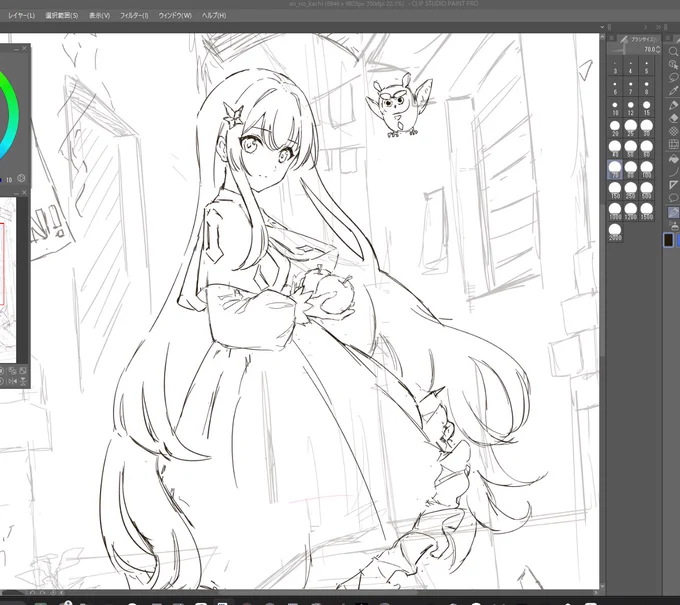This screenshot has width=680, height=605.
Task: Pick the 20 brush size preset
Action: (615, 128)
